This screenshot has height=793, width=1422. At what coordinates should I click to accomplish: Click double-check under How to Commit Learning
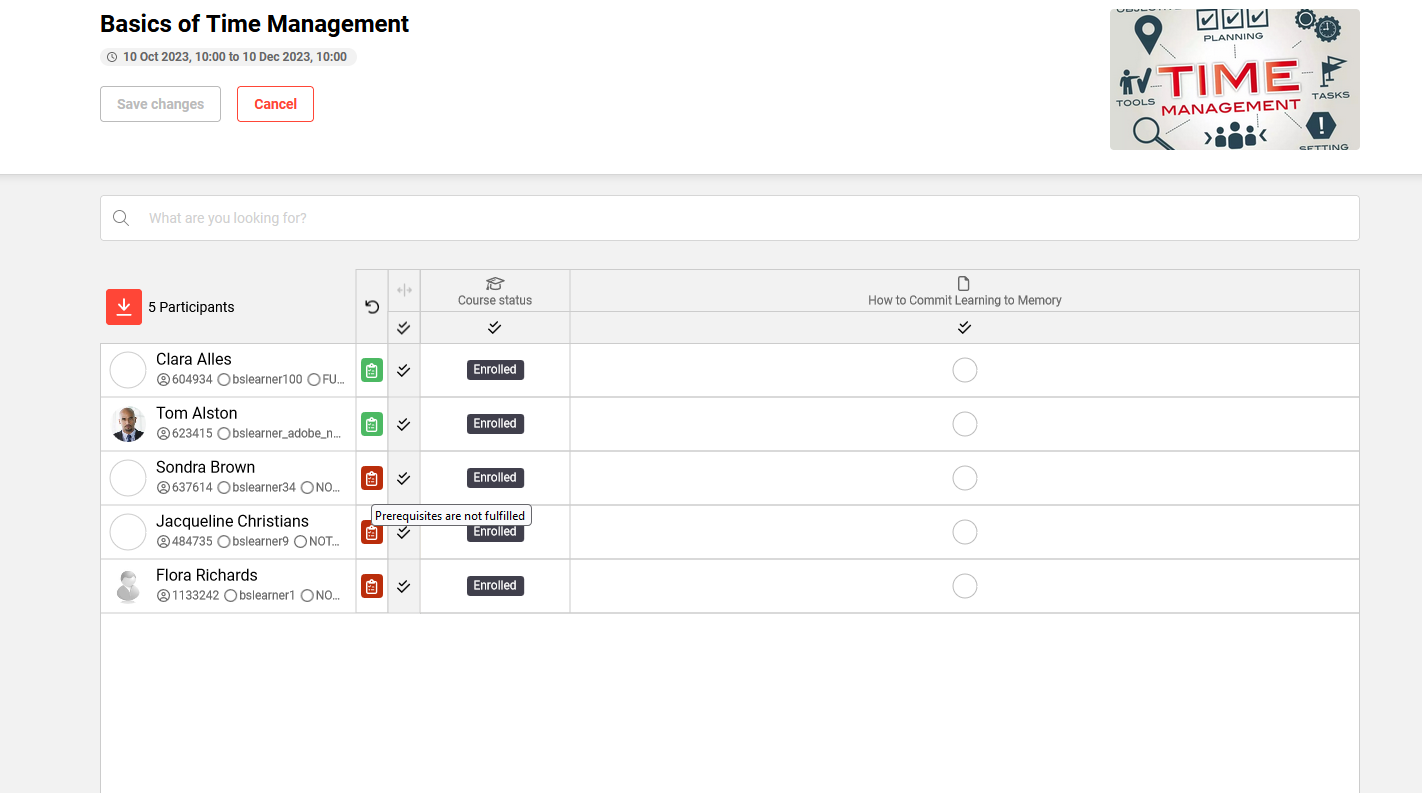tap(964, 328)
